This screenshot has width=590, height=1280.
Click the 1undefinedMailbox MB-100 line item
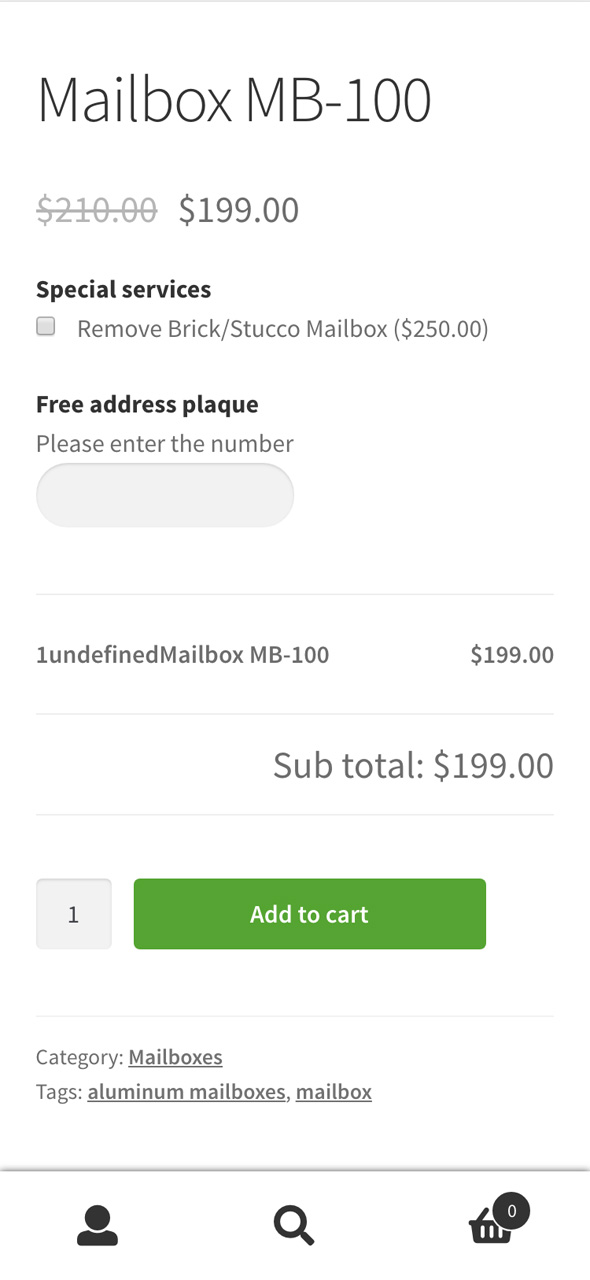(x=183, y=655)
